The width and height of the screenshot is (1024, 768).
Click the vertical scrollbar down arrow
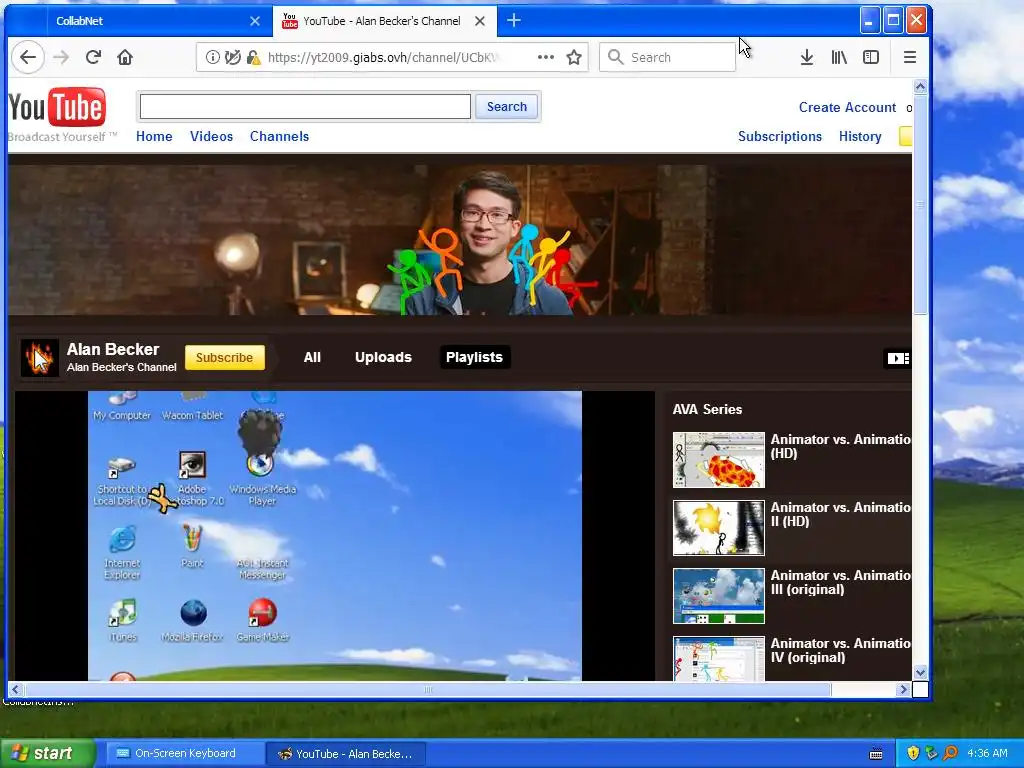(920, 672)
